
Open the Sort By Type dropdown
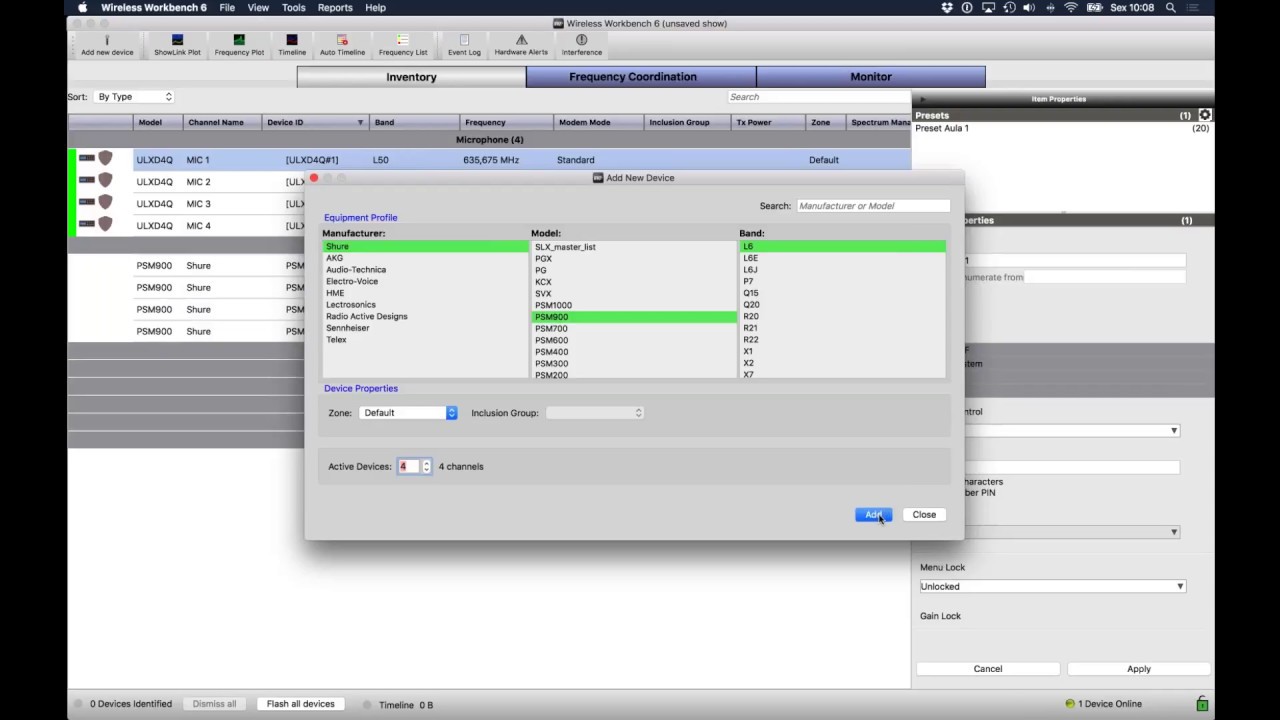pyautogui.click(x=134, y=97)
